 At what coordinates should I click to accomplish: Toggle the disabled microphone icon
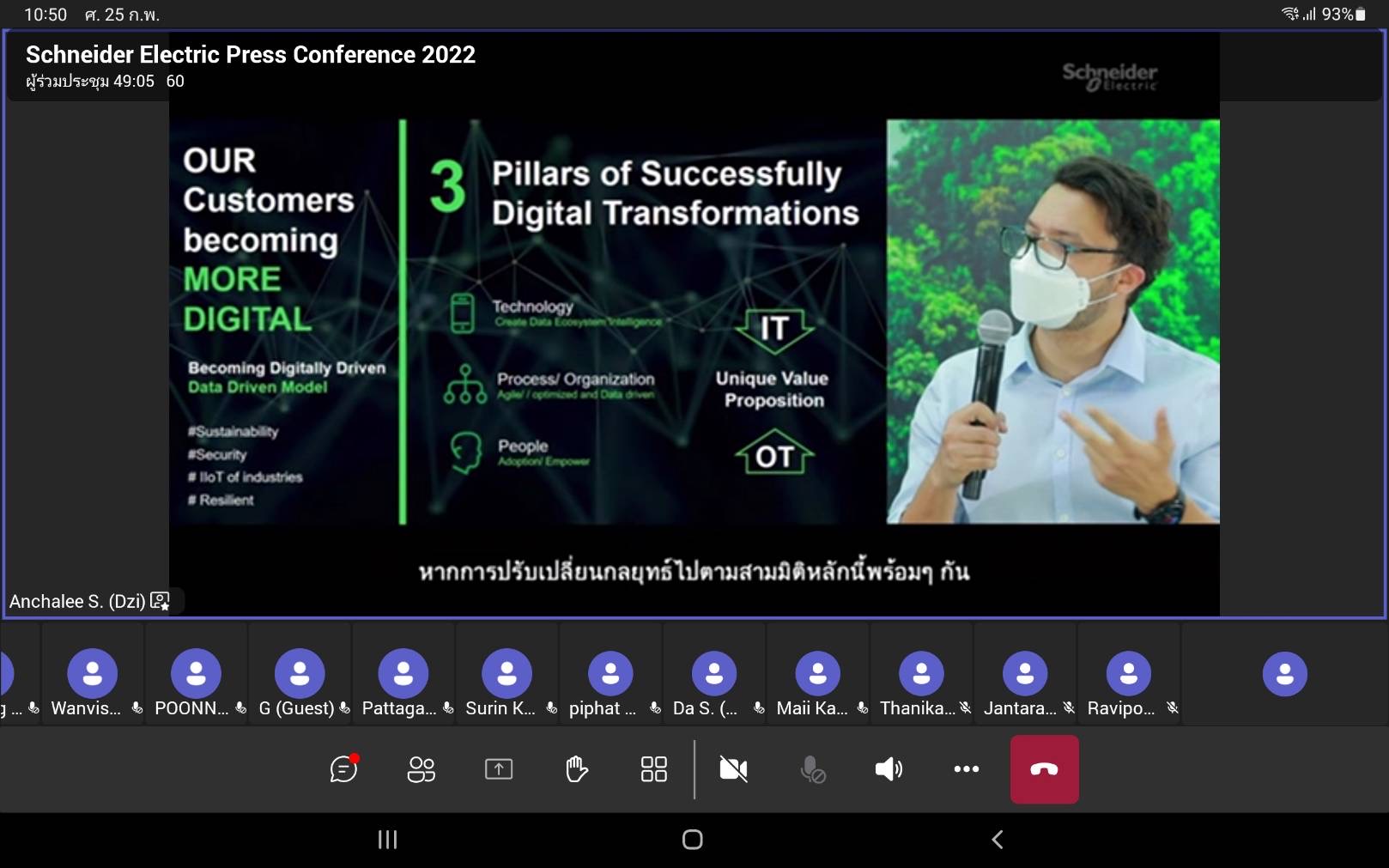click(812, 769)
